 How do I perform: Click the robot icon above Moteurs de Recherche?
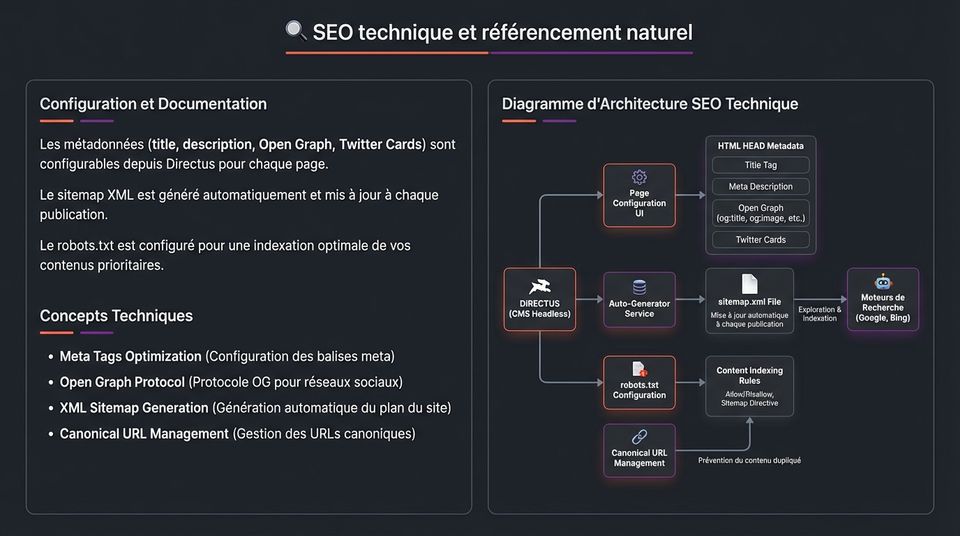point(883,282)
